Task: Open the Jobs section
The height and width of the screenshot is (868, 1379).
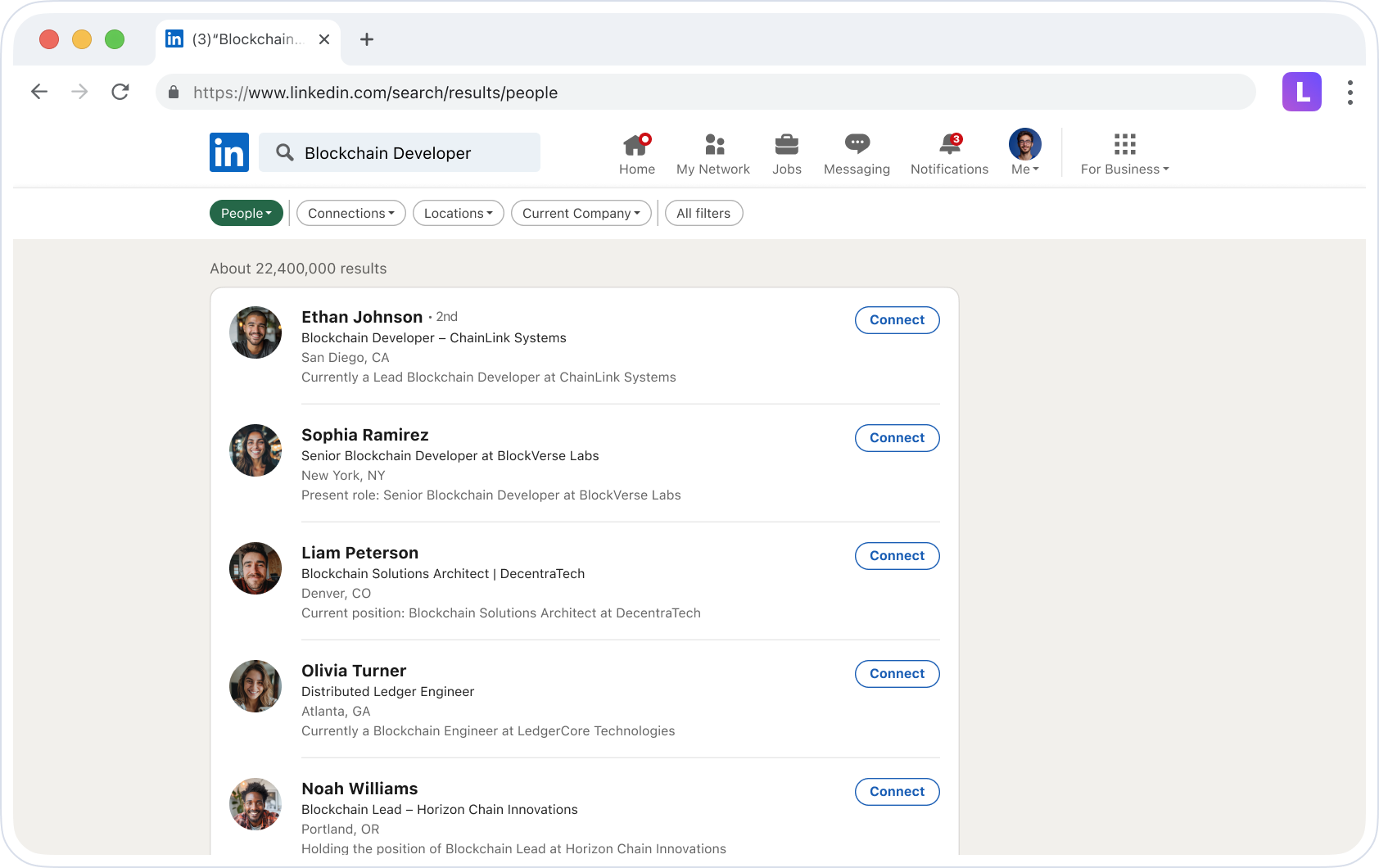Action: coord(787,152)
